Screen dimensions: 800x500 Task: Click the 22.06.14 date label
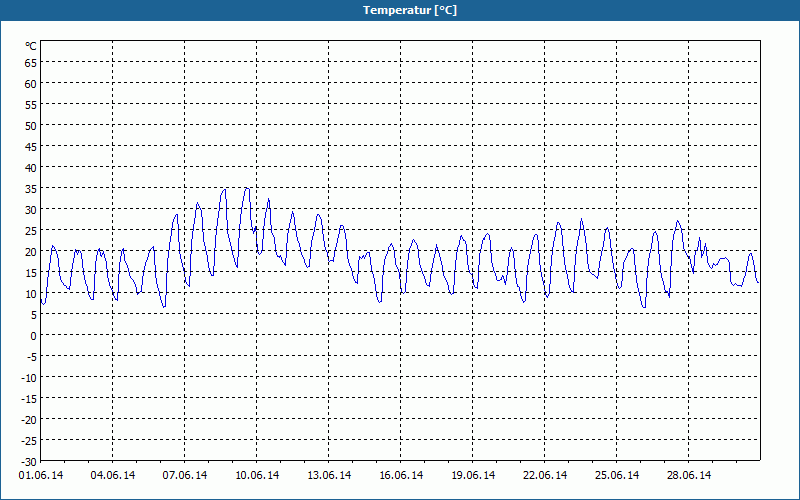(545, 476)
